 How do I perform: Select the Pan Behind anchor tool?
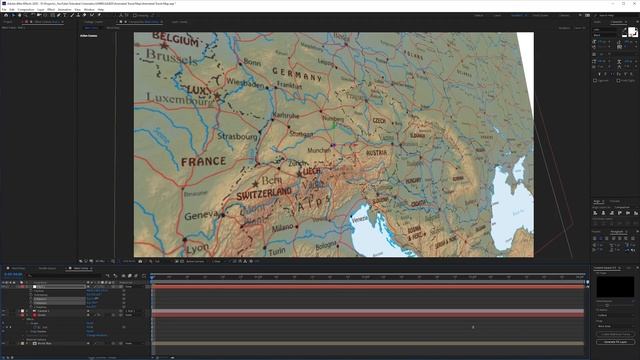pyautogui.click(x=45, y=15)
